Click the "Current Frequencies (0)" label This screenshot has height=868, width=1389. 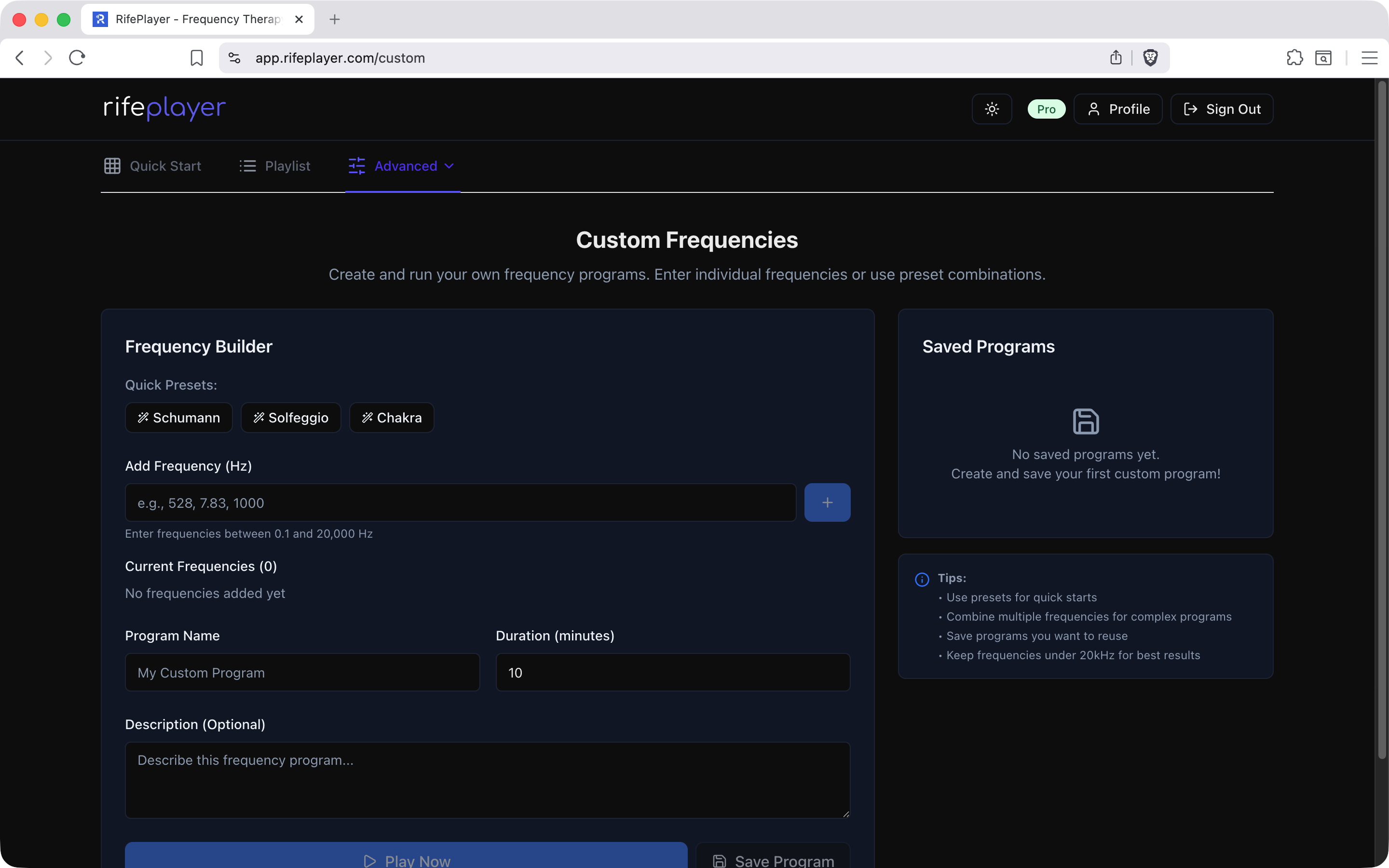coord(201,566)
